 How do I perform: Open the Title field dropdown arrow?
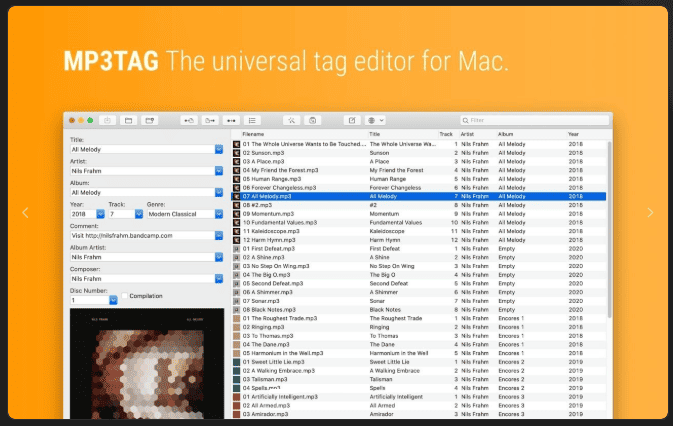(219, 149)
